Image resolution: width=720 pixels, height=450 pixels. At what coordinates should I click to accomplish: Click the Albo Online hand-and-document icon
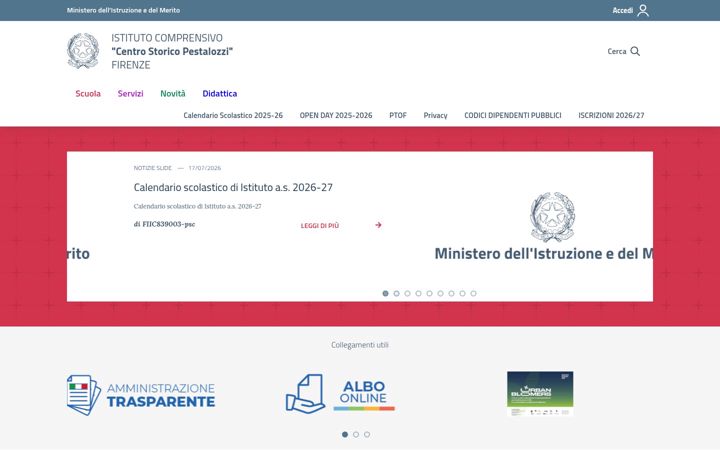point(305,394)
